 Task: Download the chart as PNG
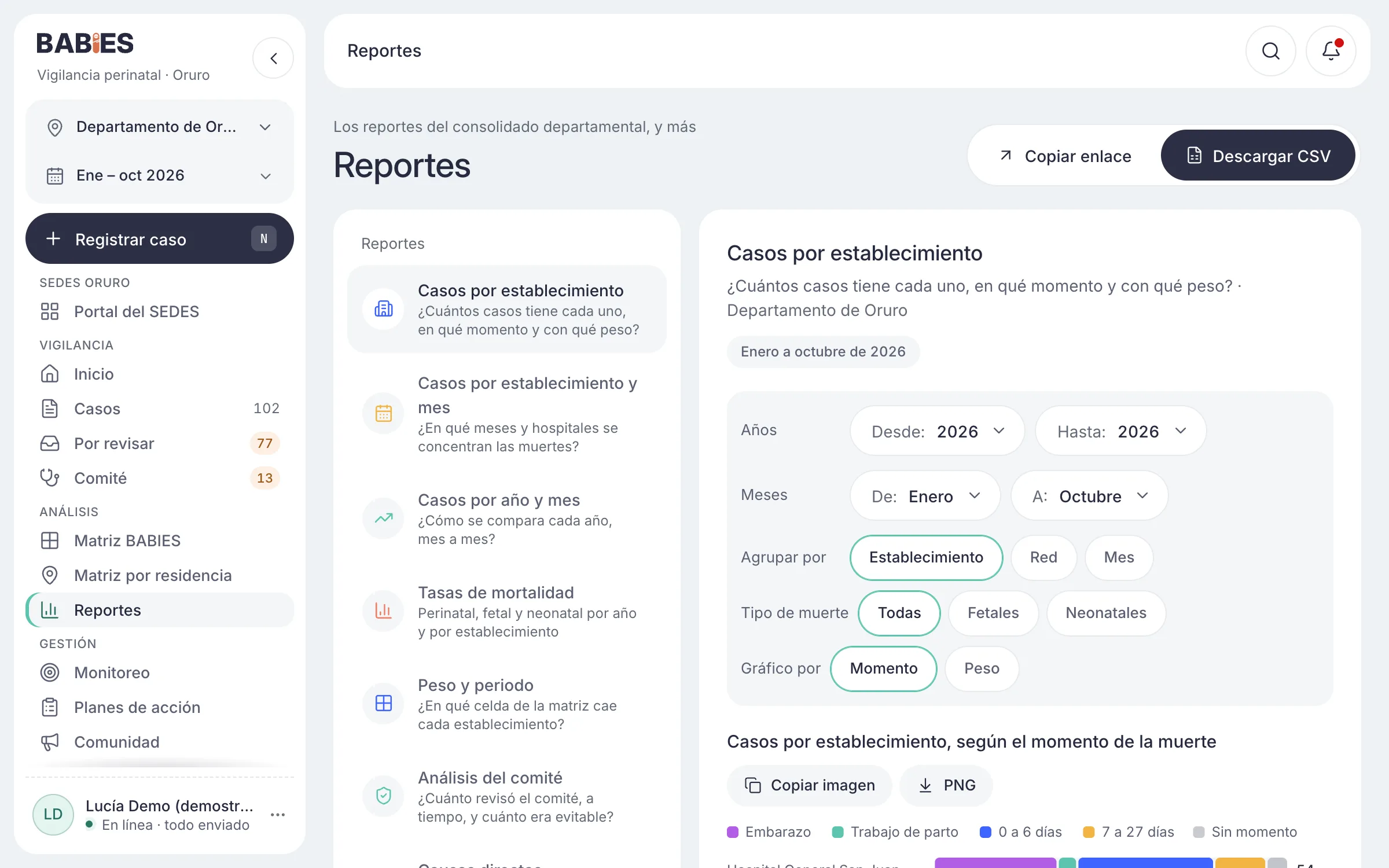[x=946, y=785]
